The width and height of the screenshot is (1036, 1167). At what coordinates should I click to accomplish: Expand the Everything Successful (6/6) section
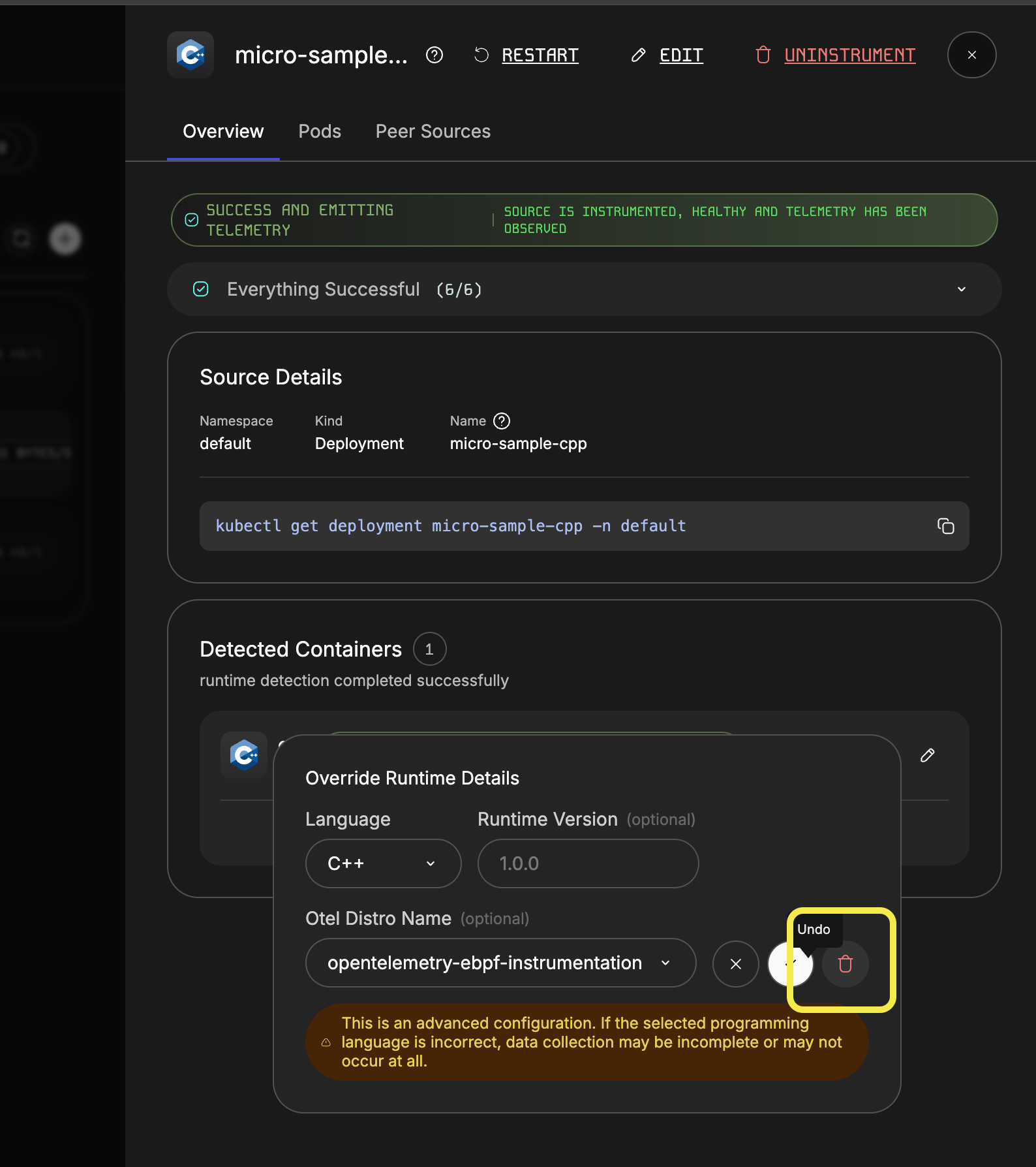click(584, 289)
